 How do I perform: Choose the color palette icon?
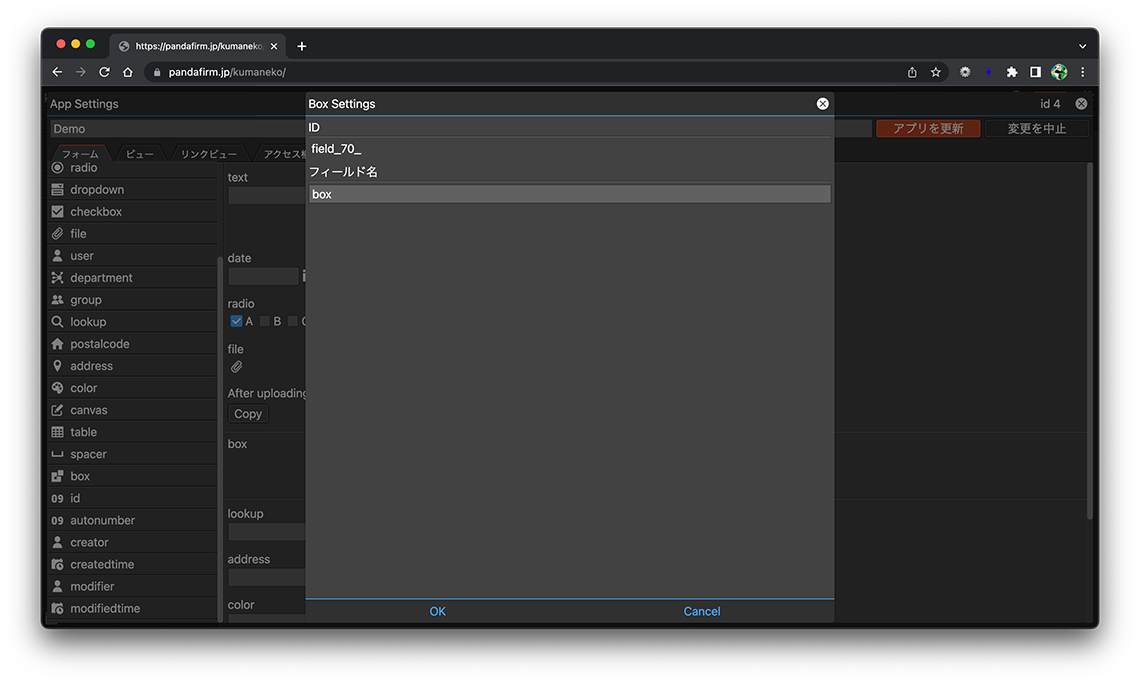click(57, 388)
